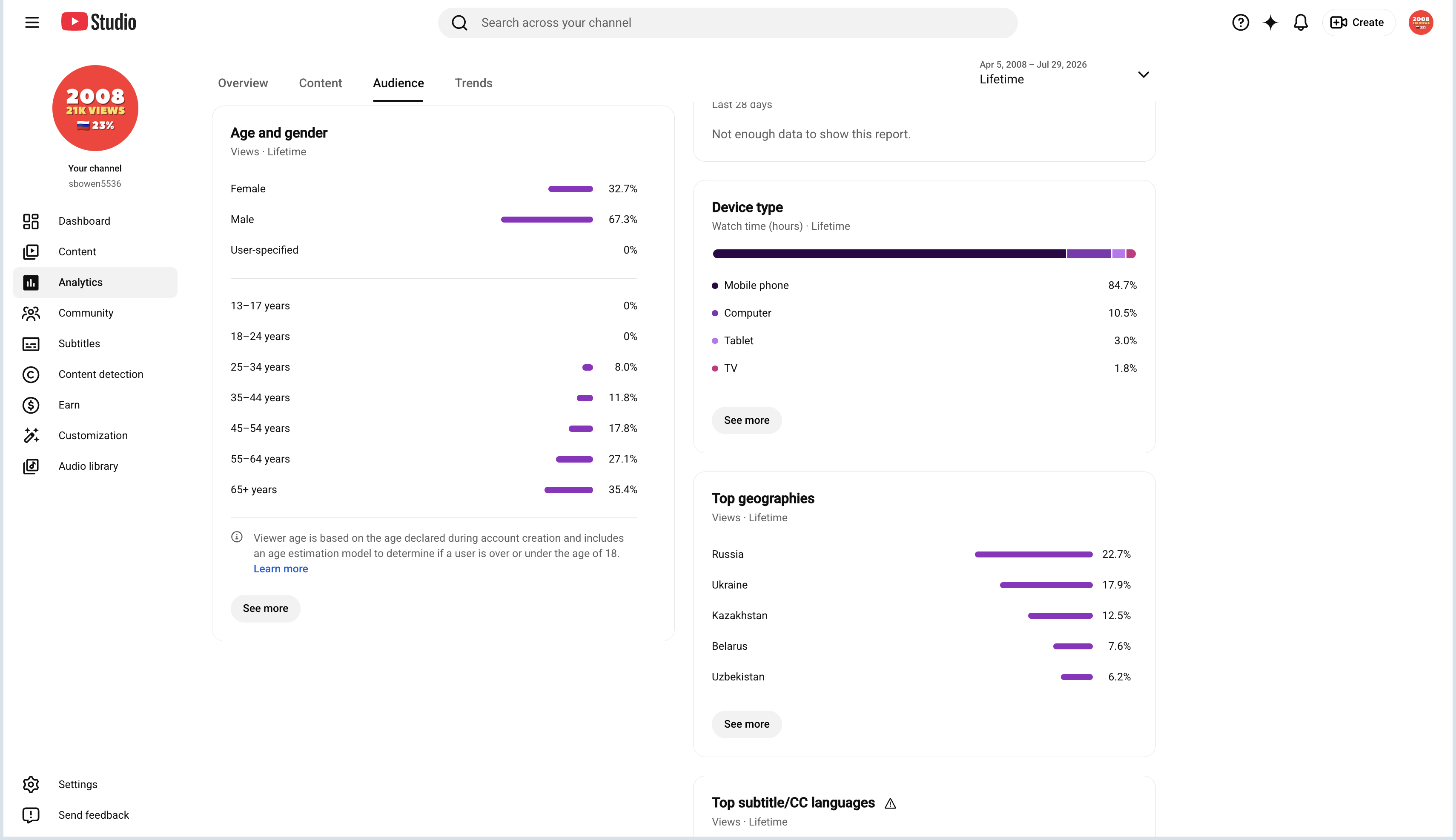Click the Help question mark icon
The height and width of the screenshot is (840, 1456).
(x=1240, y=23)
